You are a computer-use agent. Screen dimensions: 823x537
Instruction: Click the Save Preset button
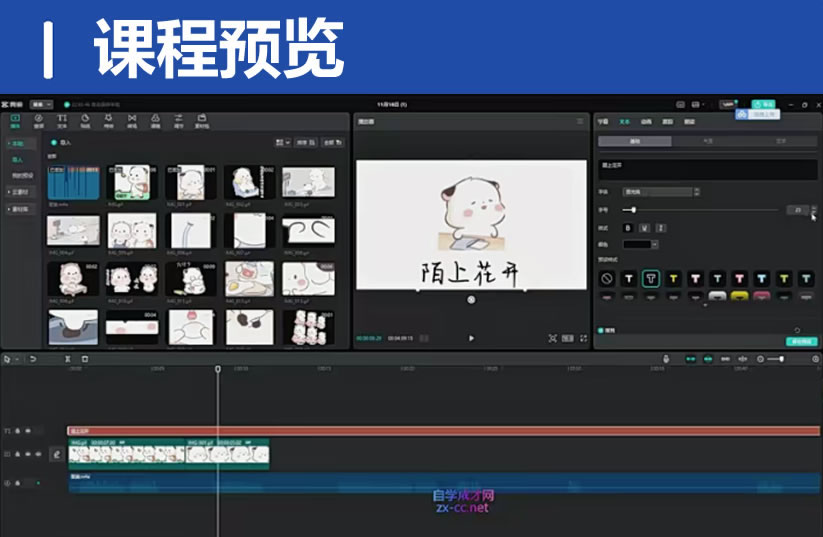click(801, 341)
